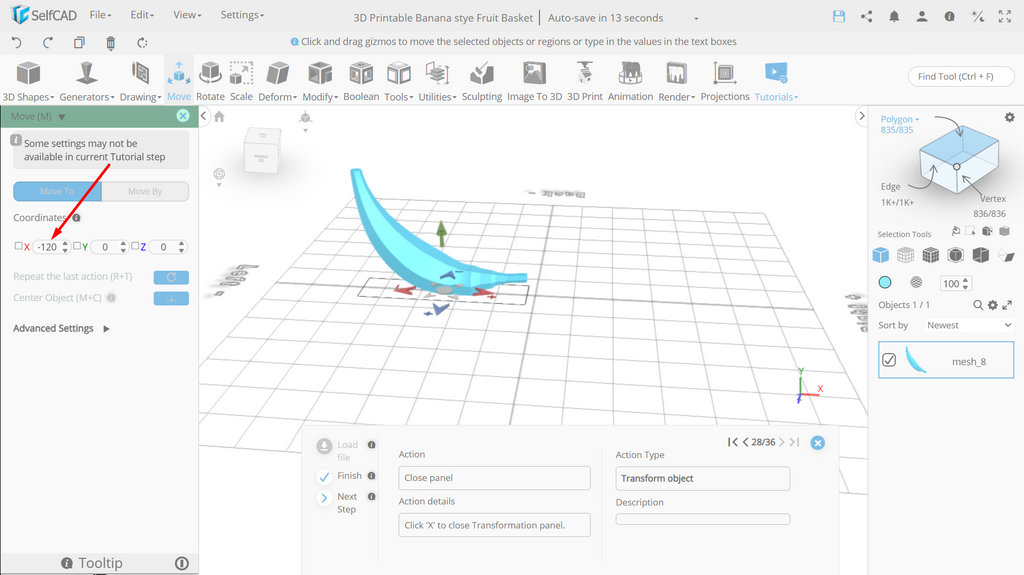Toggle the X coordinate checkbox
The width and height of the screenshot is (1024, 575).
point(18,246)
